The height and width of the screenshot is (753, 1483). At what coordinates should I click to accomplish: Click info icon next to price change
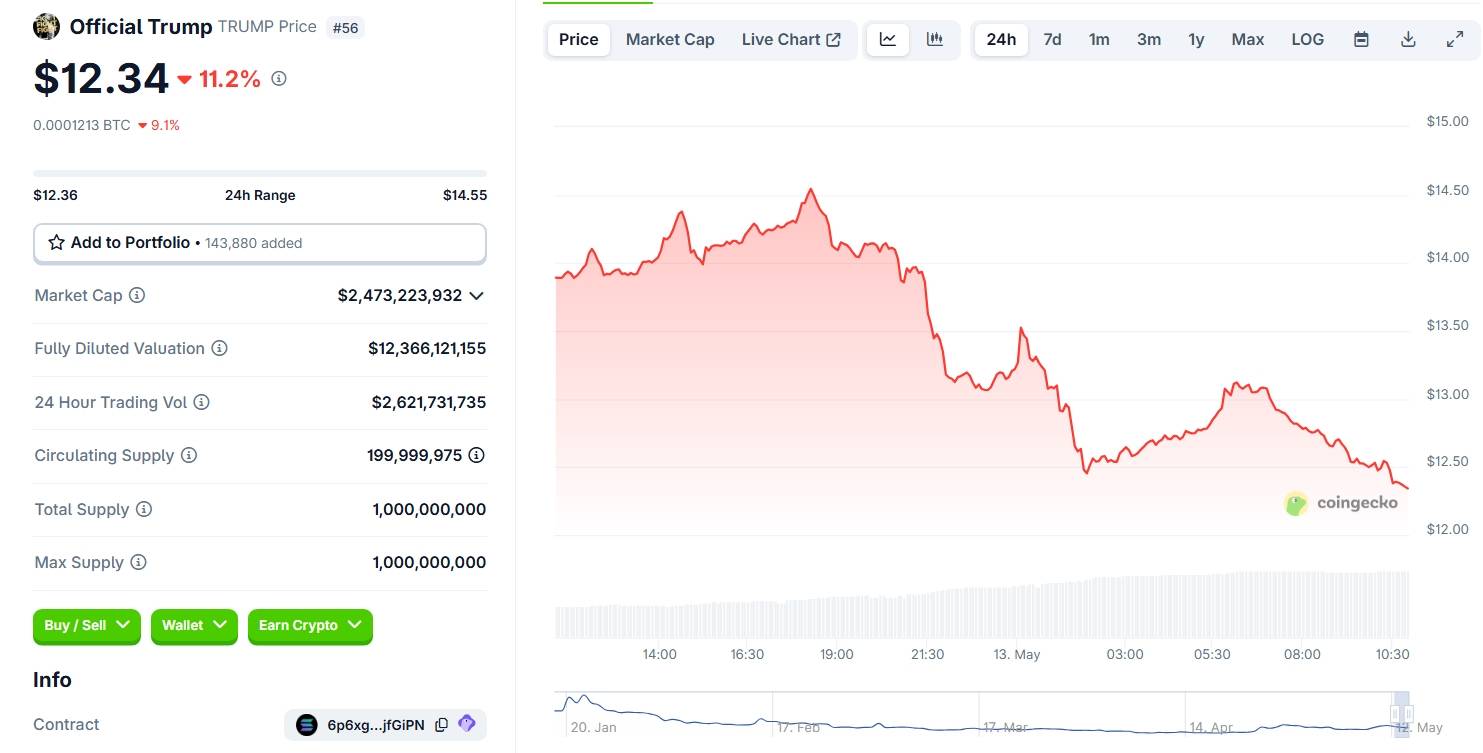(x=279, y=78)
